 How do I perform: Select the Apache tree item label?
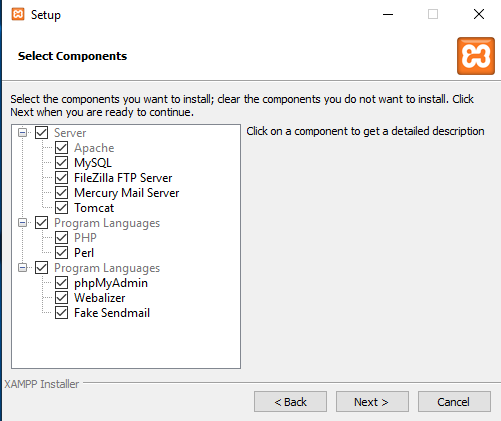(x=94, y=148)
